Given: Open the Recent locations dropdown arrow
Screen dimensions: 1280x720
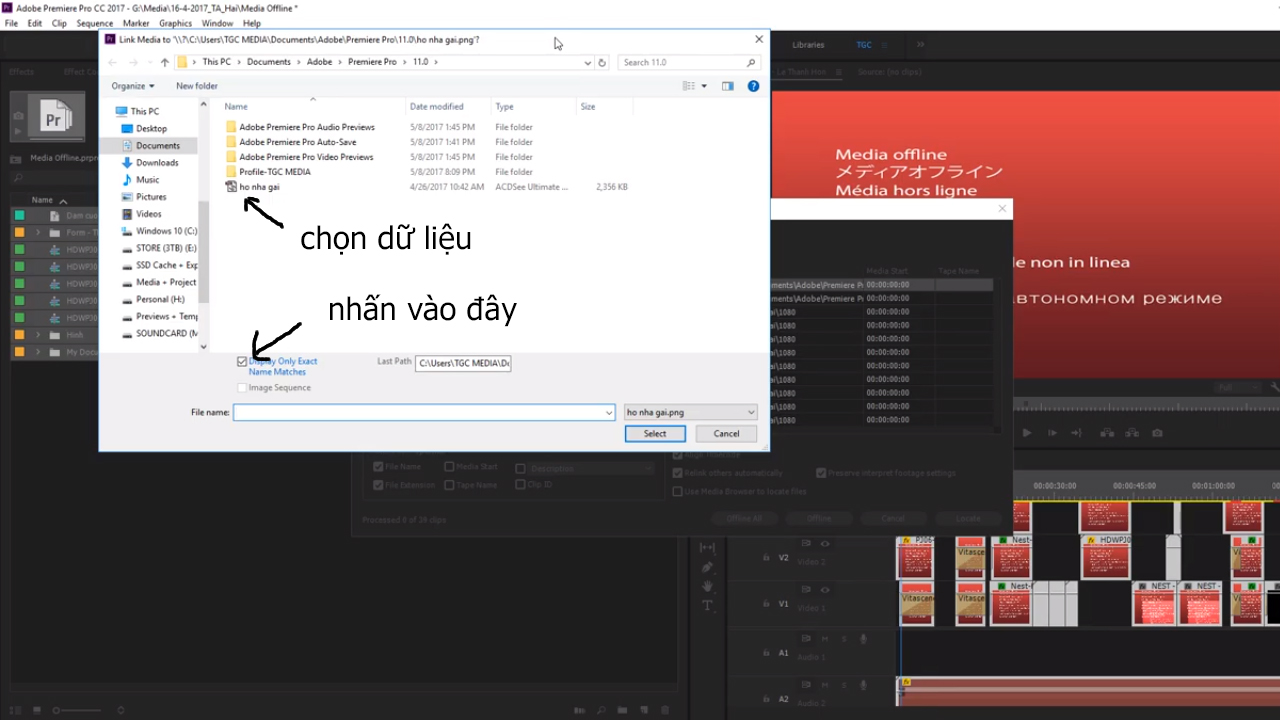Looking at the screenshot, I should [x=151, y=62].
